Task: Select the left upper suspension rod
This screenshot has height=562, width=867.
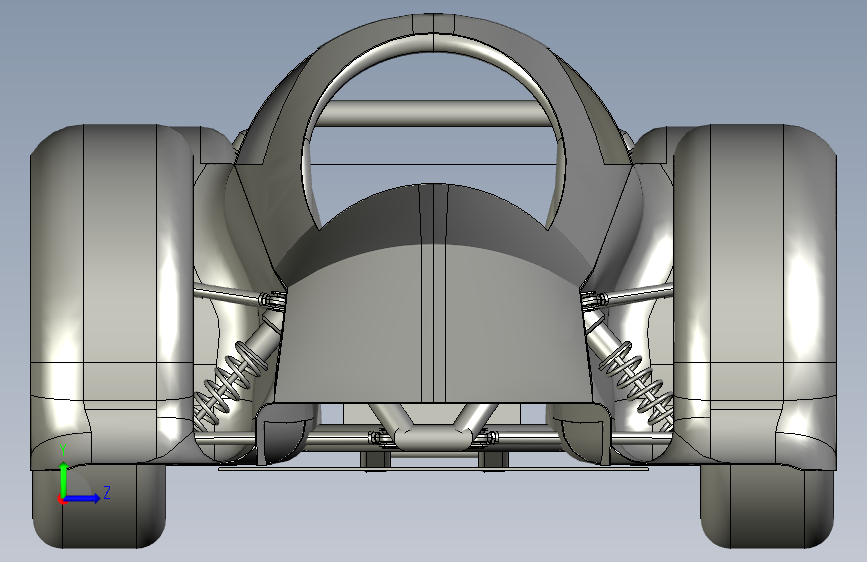Action: click(229, 293)
